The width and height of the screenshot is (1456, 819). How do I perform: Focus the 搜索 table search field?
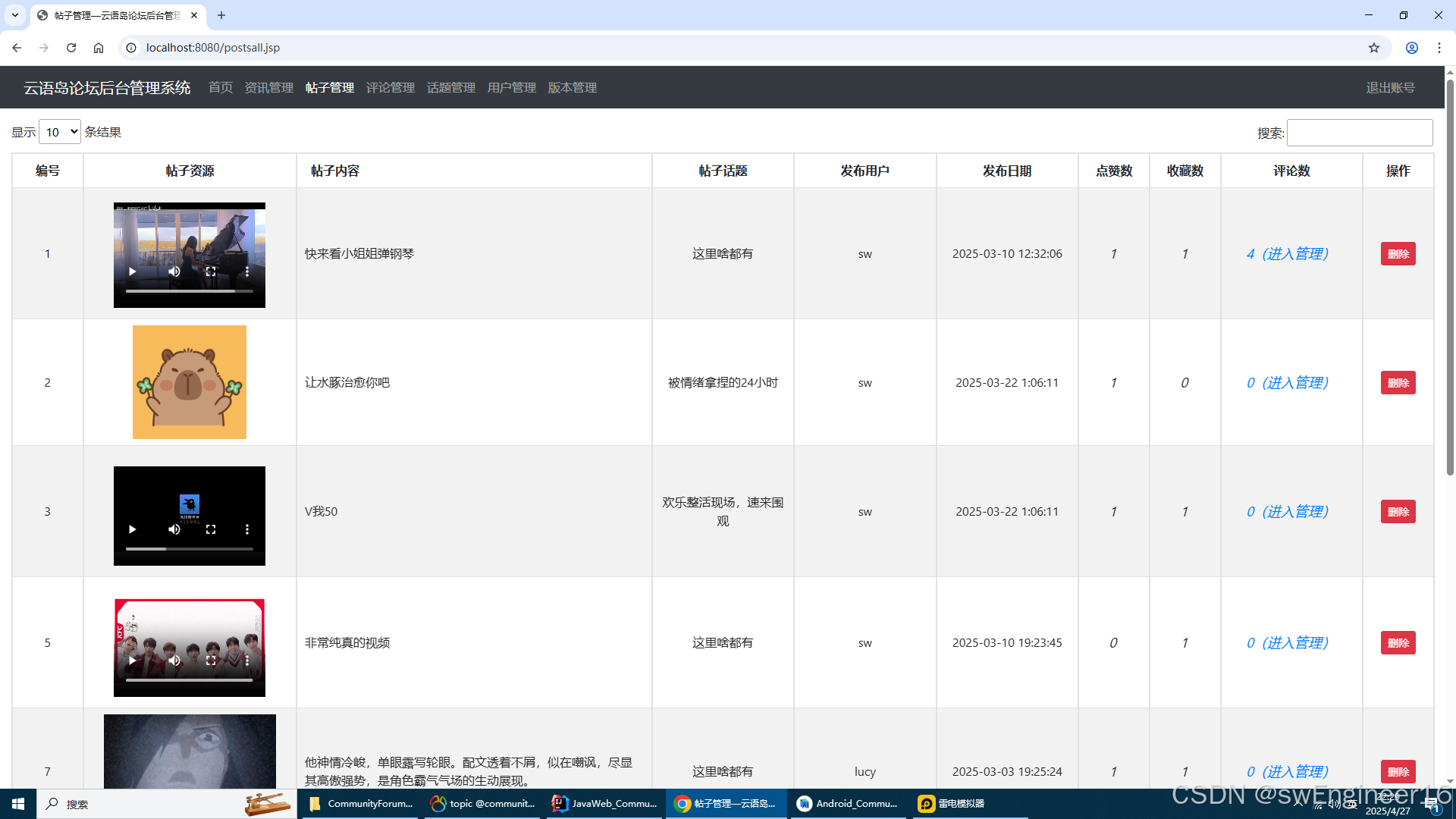coord(1359,133)
